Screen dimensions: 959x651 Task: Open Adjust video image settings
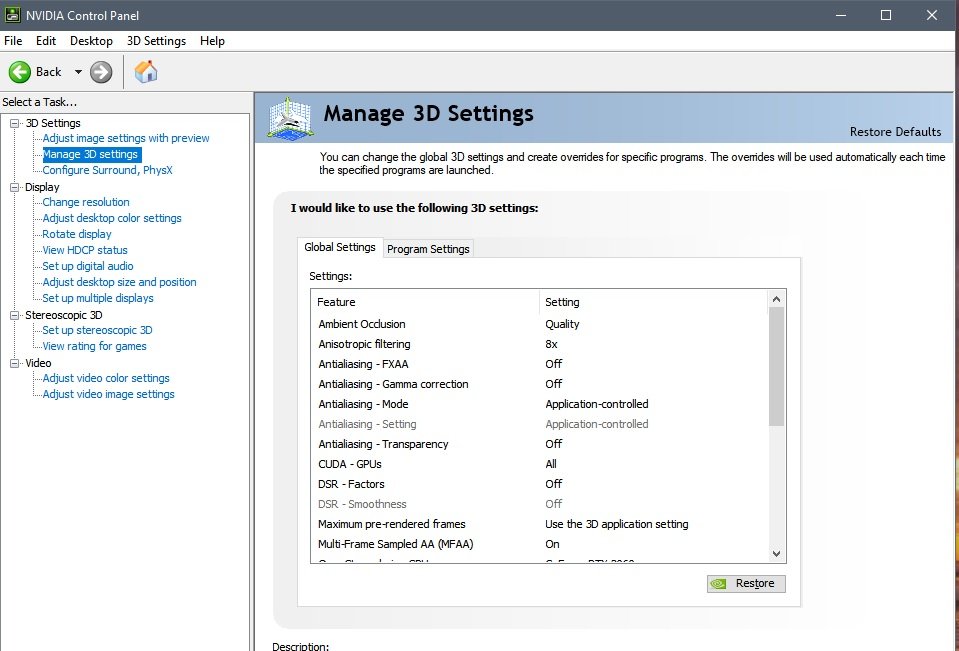click(108, 394)
